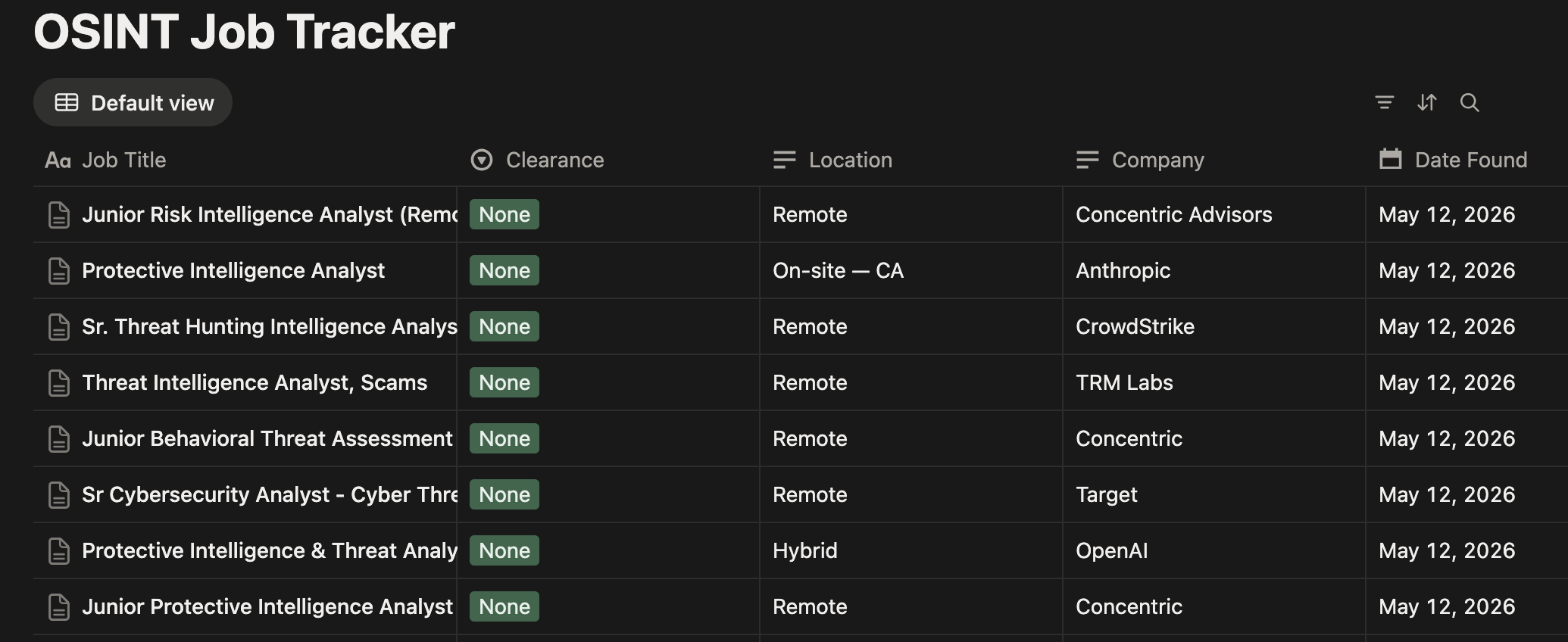Open the Junior Behavioral Threat Assessment row title
Image resolution: width=1568 pixels, height=642 pixels.
[267, 438]
